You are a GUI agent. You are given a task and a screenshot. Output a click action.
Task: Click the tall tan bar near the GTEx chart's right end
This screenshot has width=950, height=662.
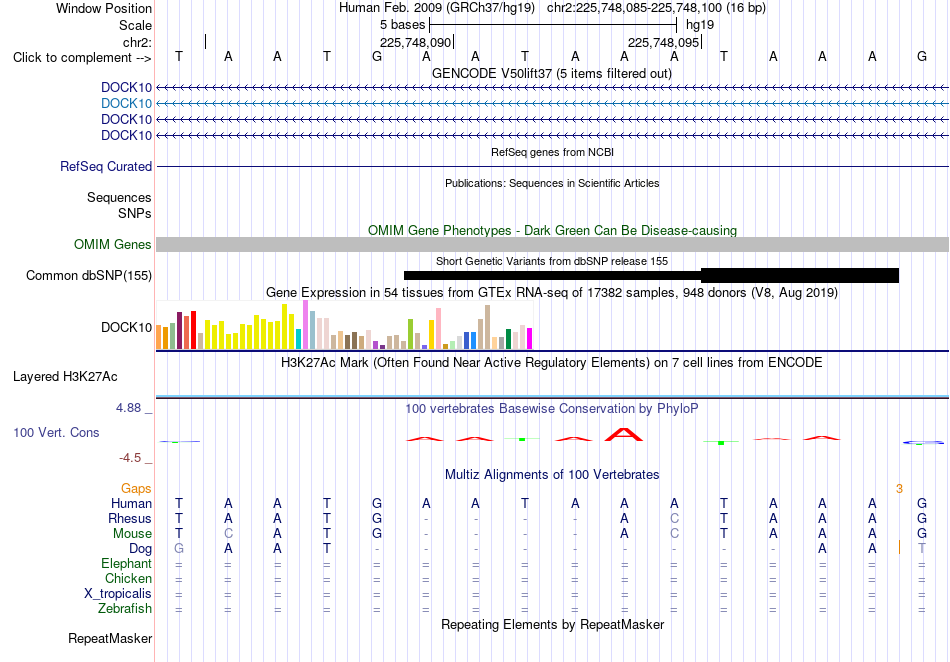pyautogui.click(x=488, y=327)
